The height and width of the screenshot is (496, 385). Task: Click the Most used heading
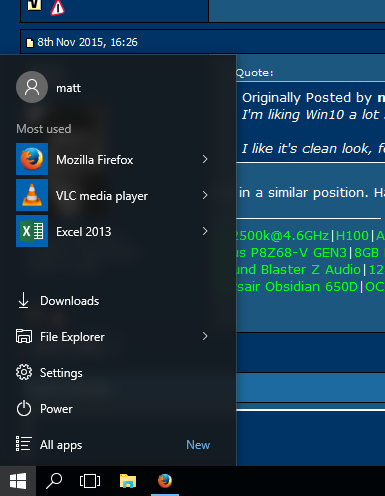click(x=44, y=129)
